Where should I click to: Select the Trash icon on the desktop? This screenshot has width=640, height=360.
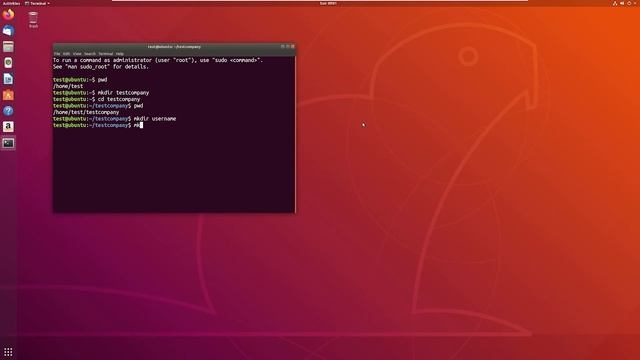(x=33, y=20)
